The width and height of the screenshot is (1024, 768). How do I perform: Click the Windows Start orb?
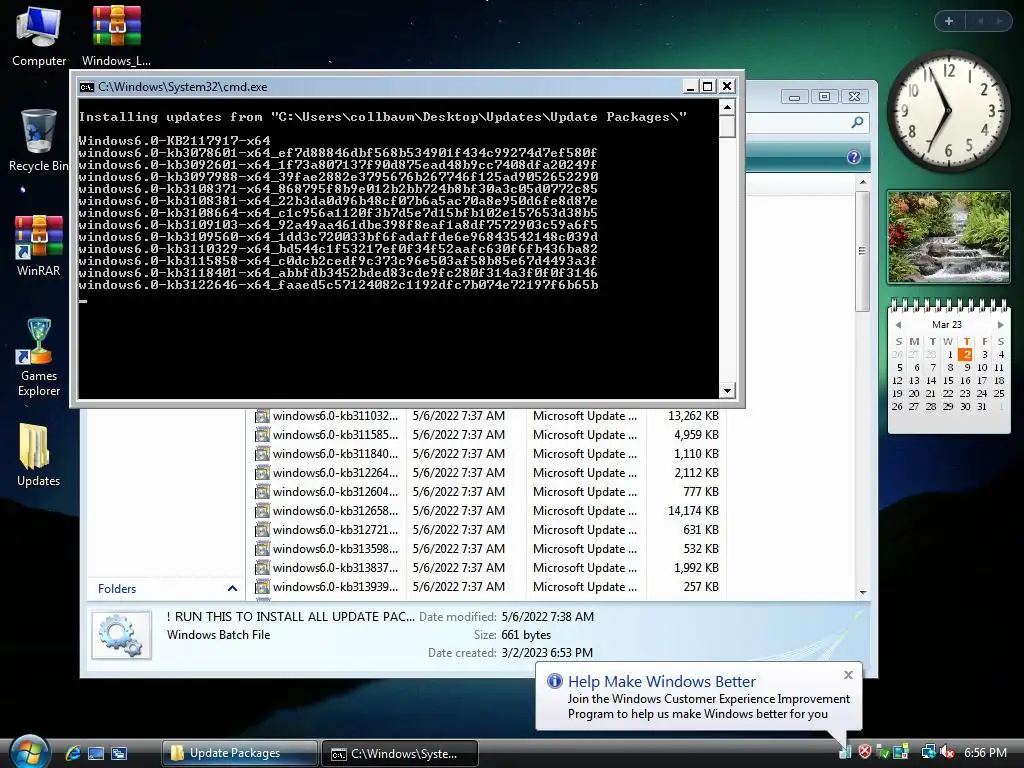pos(29,752)
